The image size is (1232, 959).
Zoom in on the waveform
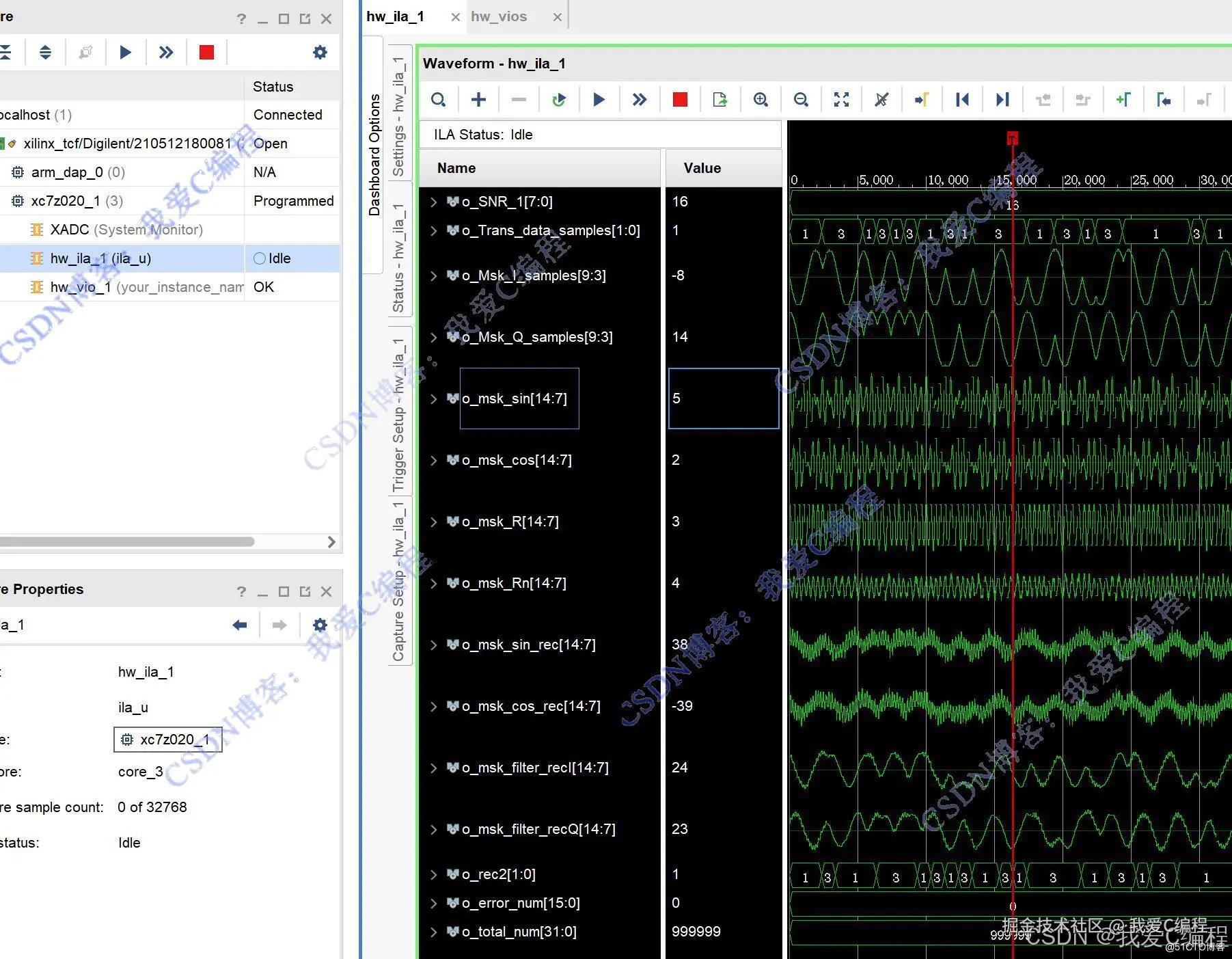click(x=761, y=100)
